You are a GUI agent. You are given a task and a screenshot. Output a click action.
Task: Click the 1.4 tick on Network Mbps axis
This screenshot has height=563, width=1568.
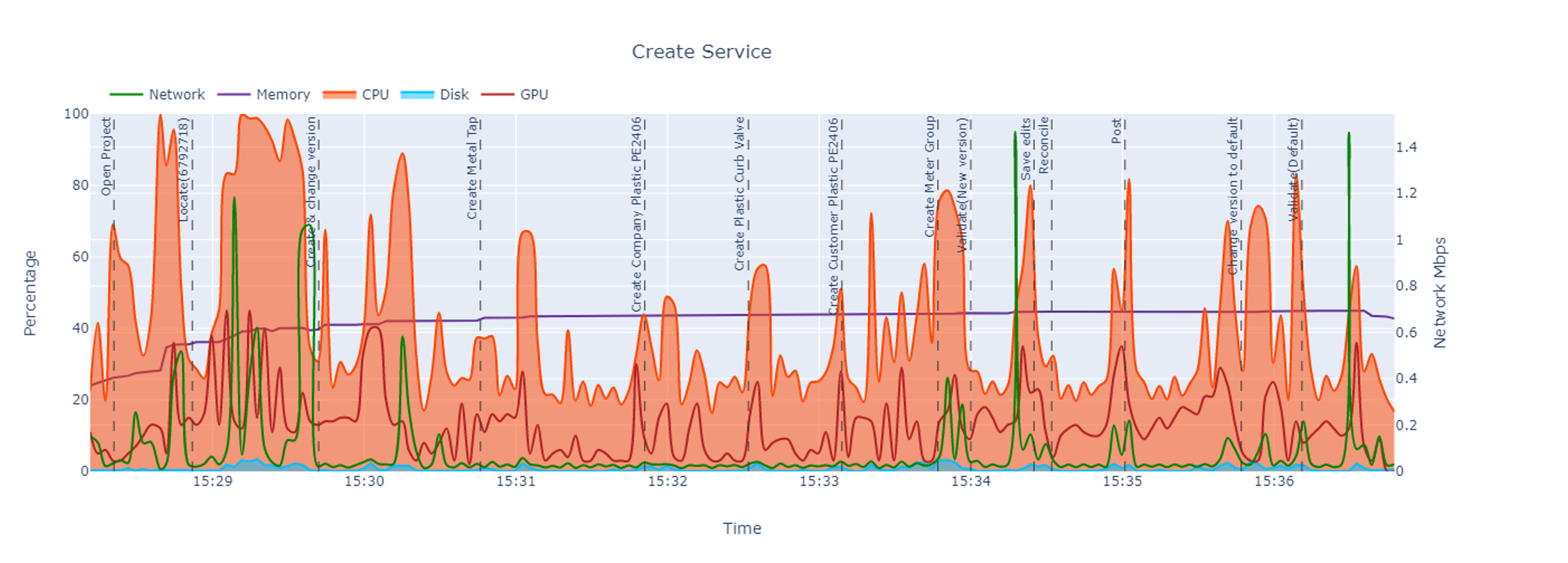coord(1407,147)
